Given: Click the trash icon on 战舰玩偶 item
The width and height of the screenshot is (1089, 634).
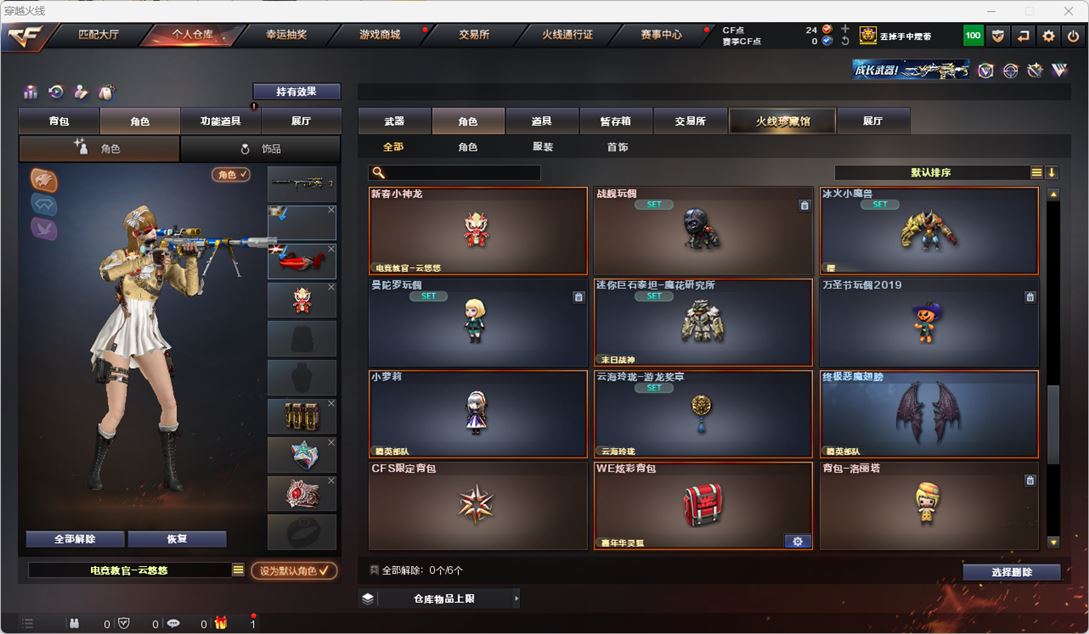Looking at the screenshot, I should click(804, 206).
